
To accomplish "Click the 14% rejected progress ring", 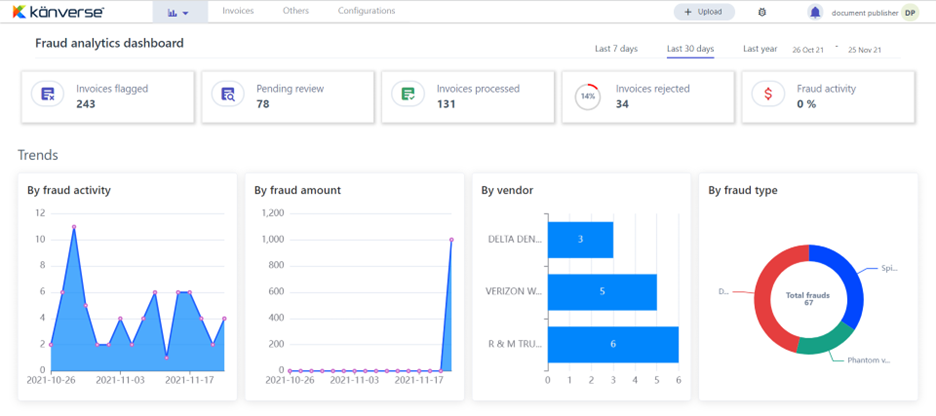I will click(588, 97).
